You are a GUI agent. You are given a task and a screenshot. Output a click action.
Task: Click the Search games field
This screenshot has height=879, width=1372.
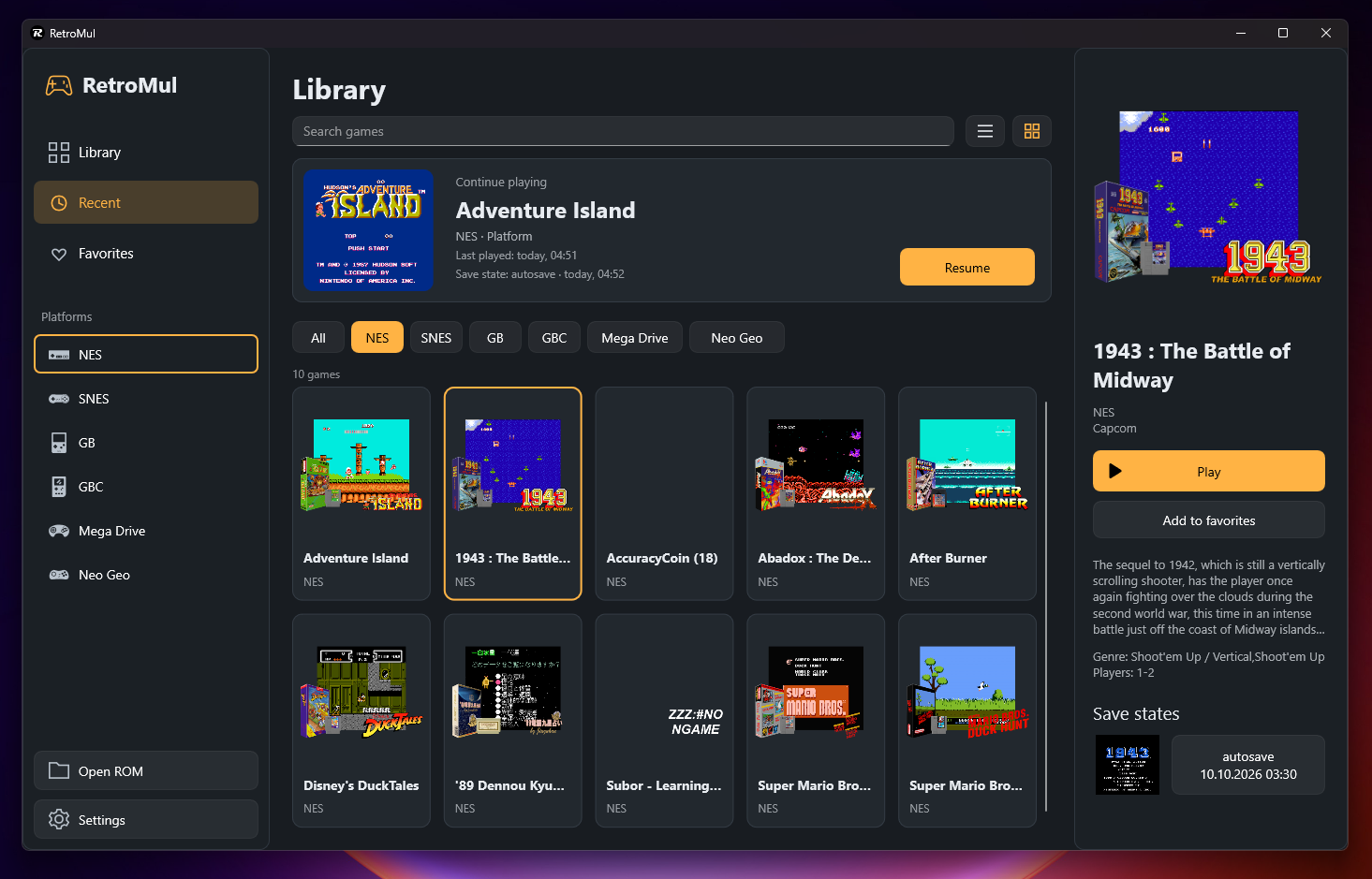[x=623, y=132]
